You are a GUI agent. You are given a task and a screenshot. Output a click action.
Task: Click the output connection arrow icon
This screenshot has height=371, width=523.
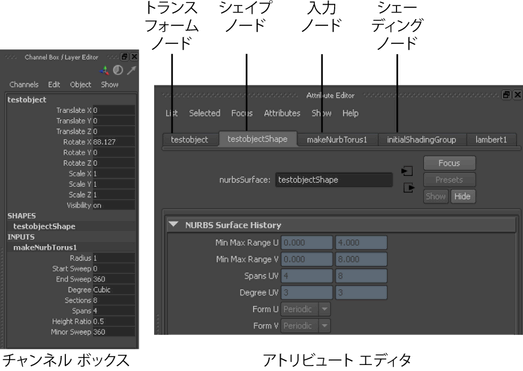pos(409,188)
